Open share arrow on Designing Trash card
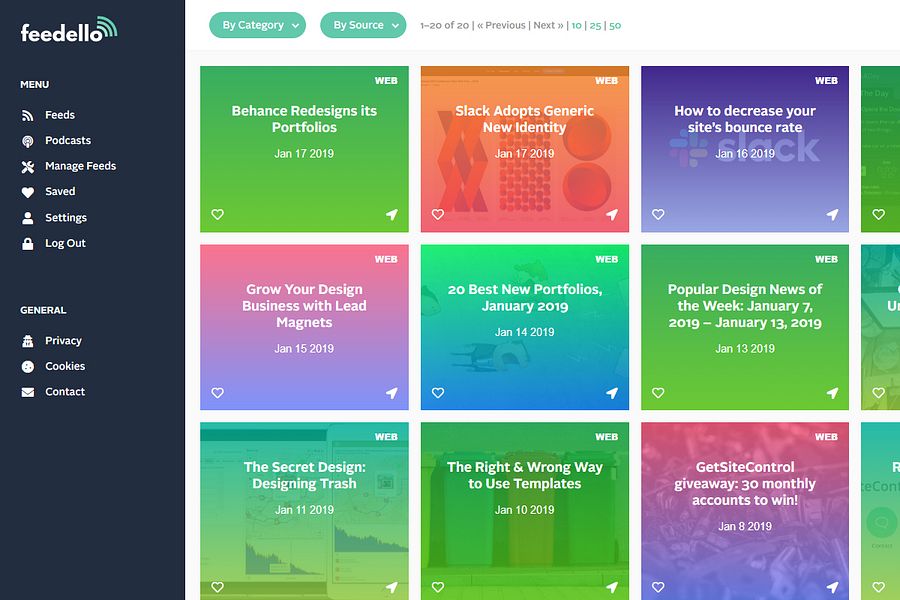 (391, 587)
